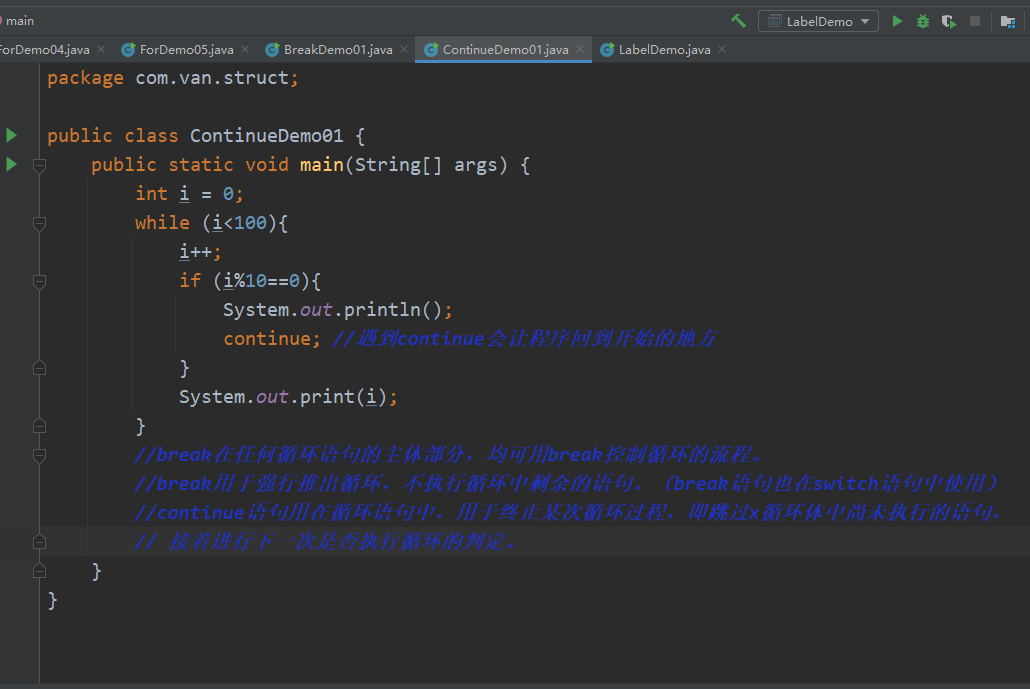The image size is (1030, 689).
Task: Run with coverage shield icon
Action: (x=949, y=21)
